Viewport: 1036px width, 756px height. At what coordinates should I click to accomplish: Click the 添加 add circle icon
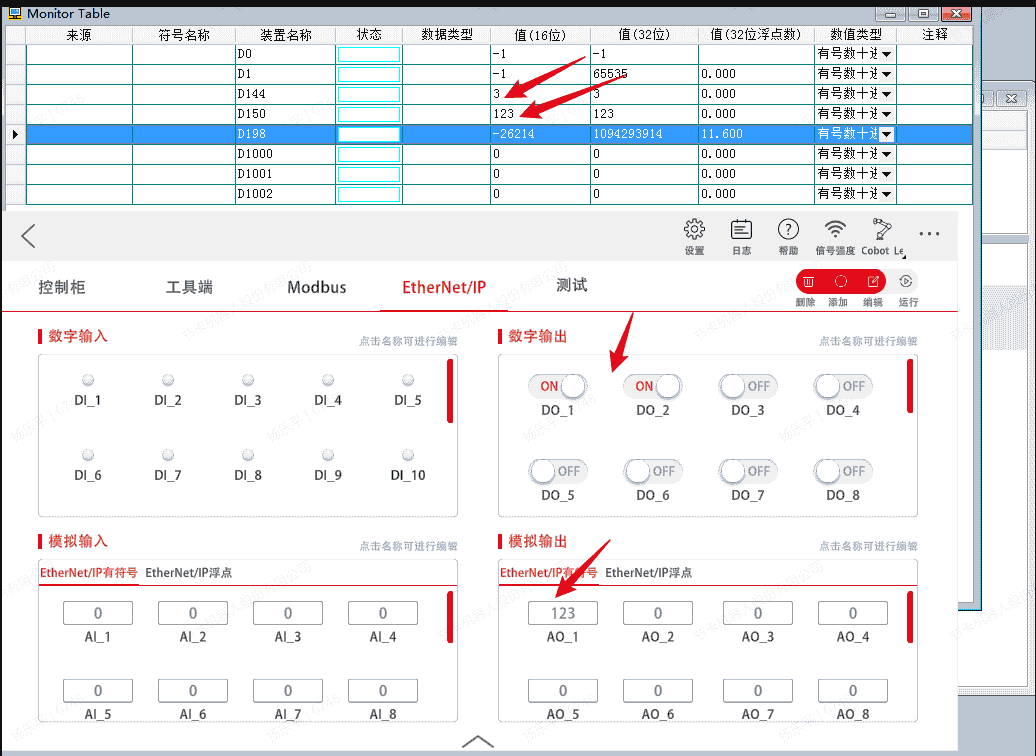[x=840, y=282]
